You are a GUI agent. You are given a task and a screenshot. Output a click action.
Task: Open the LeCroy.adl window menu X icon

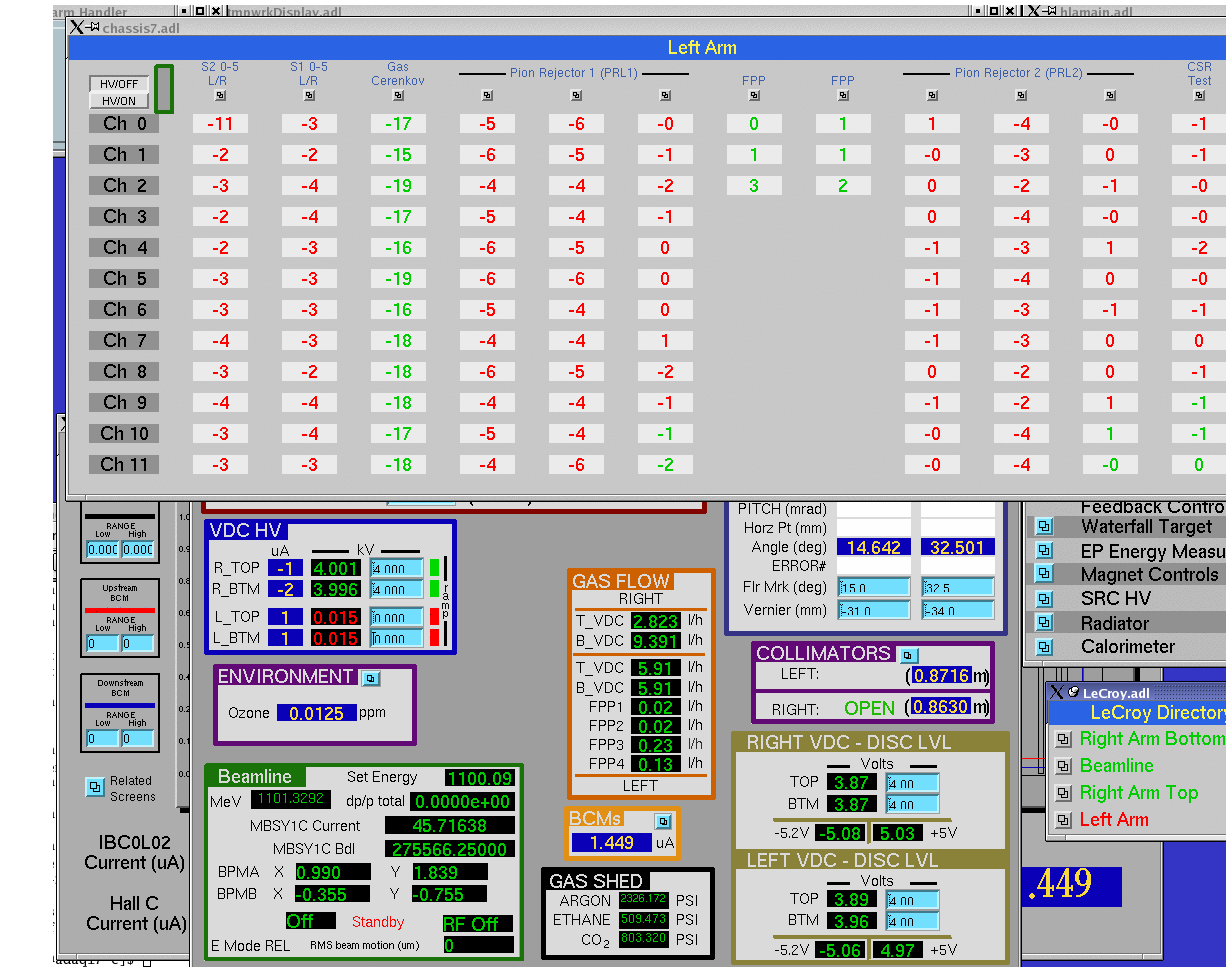1057,692
